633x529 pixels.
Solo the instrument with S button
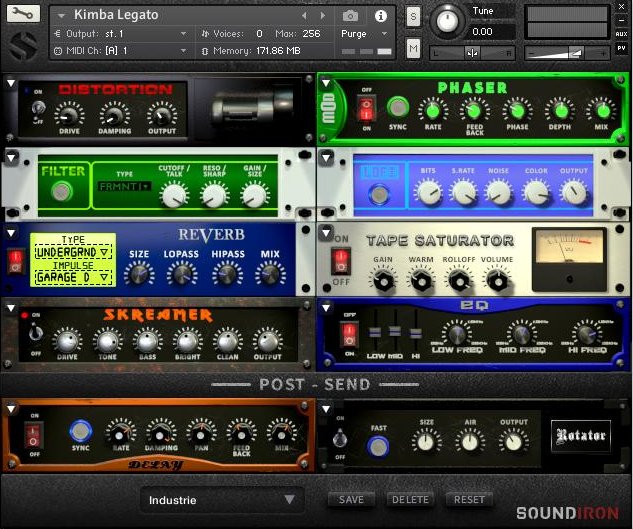point(413,17)
